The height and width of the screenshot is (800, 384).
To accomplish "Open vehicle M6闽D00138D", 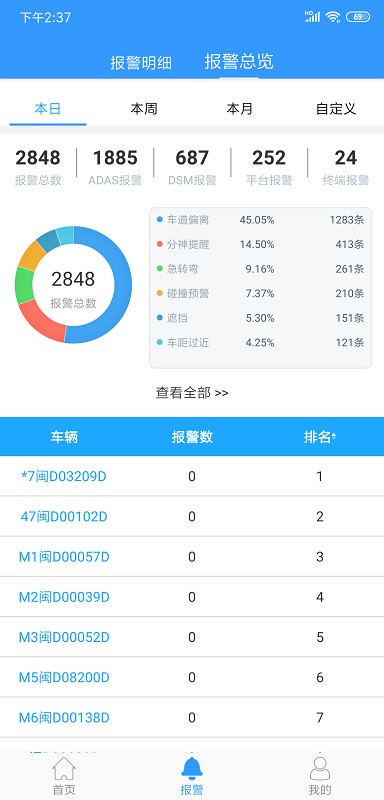I will (64, 718).
